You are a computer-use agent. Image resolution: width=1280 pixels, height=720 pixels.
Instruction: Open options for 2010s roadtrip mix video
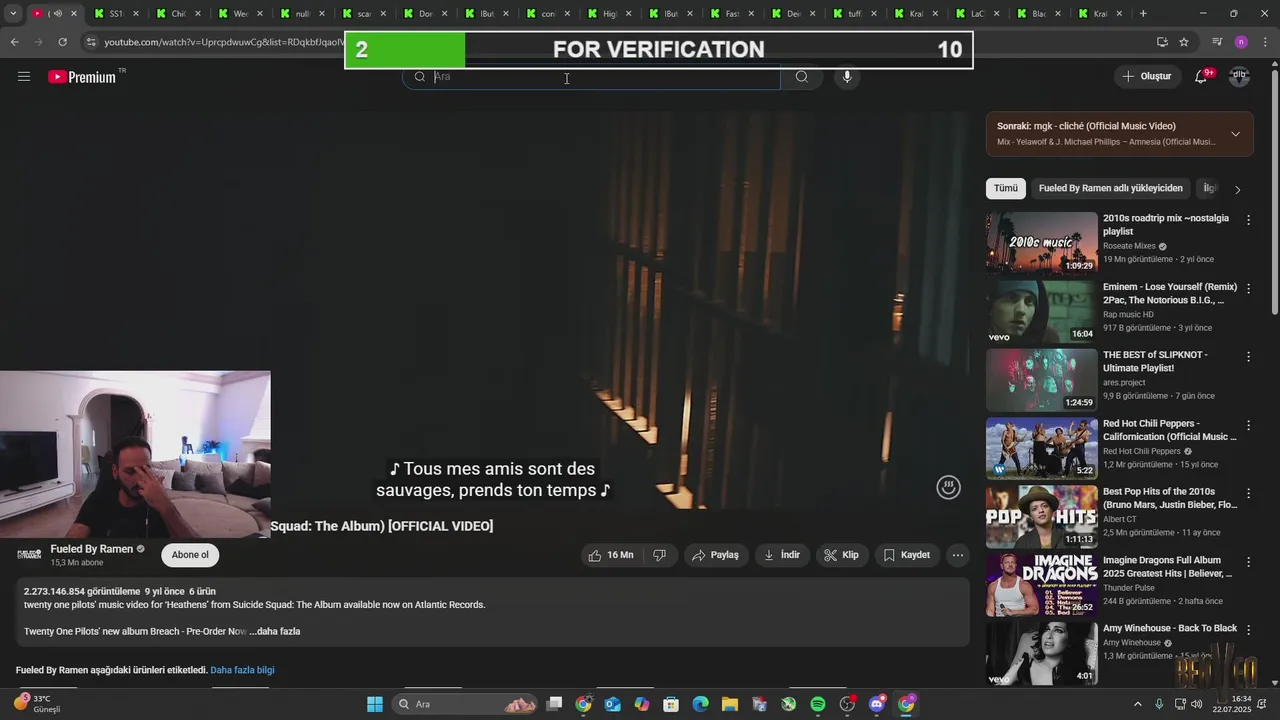click(1248, 219)
